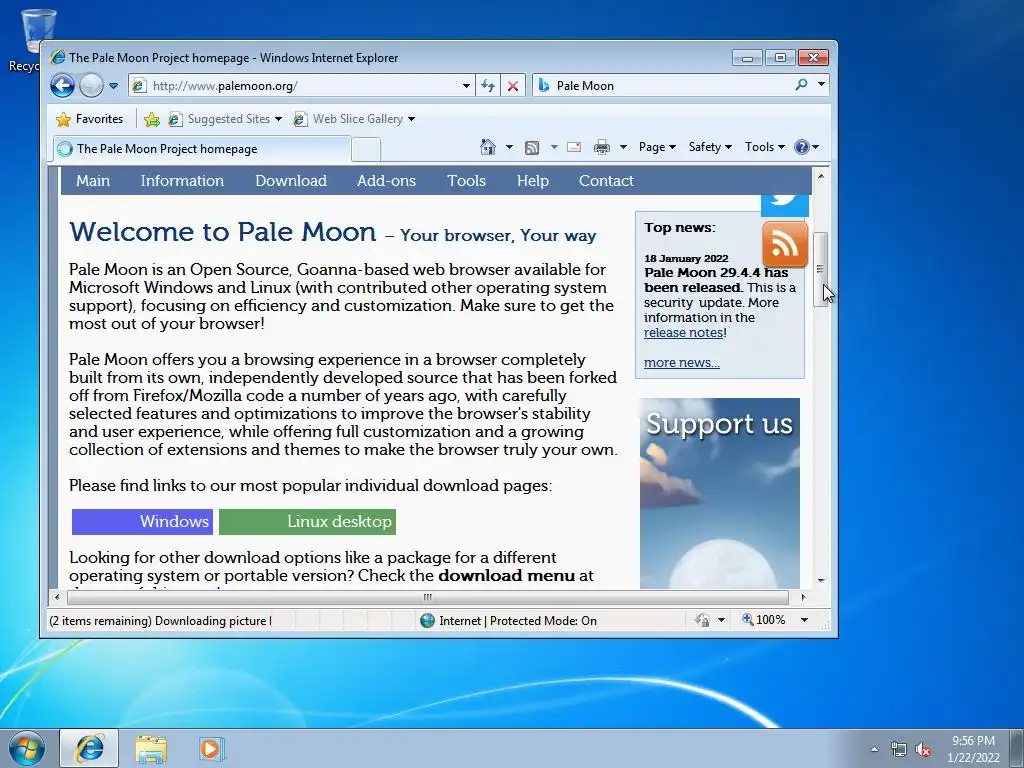
Task: Expand the Home button dropdown arrow
Action: pyautogui.click(x=509, y=147)
